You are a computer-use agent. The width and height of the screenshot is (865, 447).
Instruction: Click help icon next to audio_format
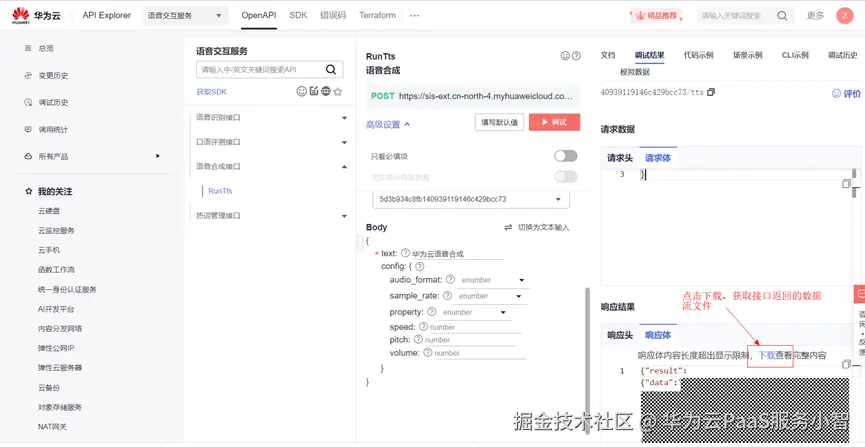click(x=450, y=279)
